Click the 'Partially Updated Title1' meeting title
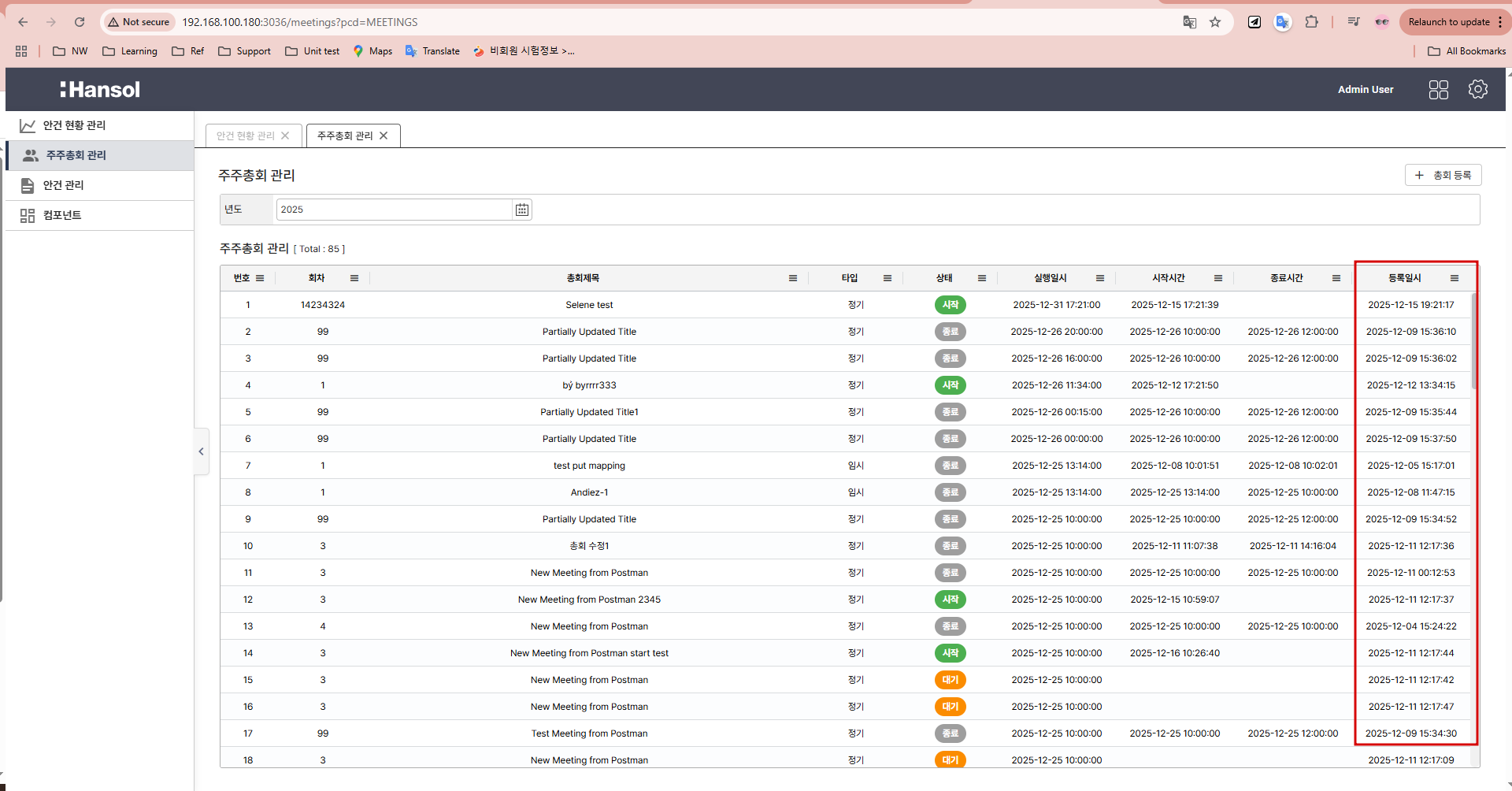1512x791 pixels. [589, 412]
